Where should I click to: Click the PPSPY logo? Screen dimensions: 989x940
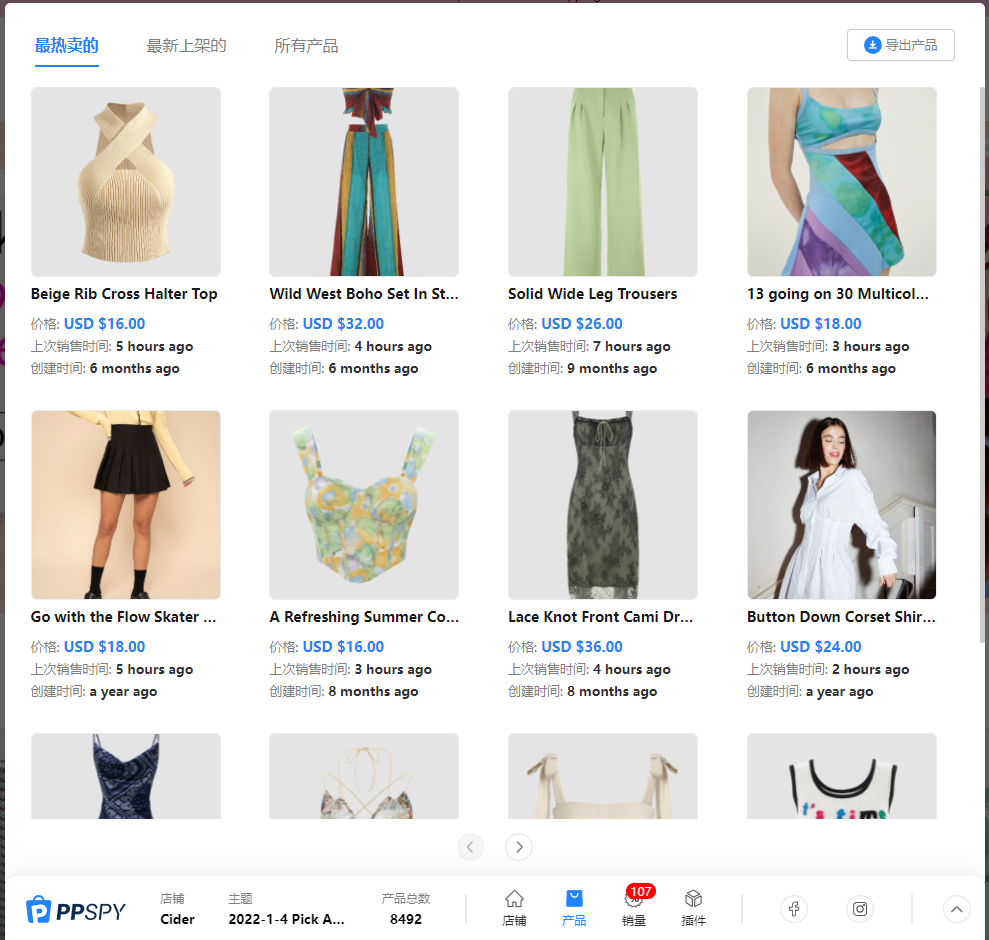pyautogui.click(x=76, y=910)
